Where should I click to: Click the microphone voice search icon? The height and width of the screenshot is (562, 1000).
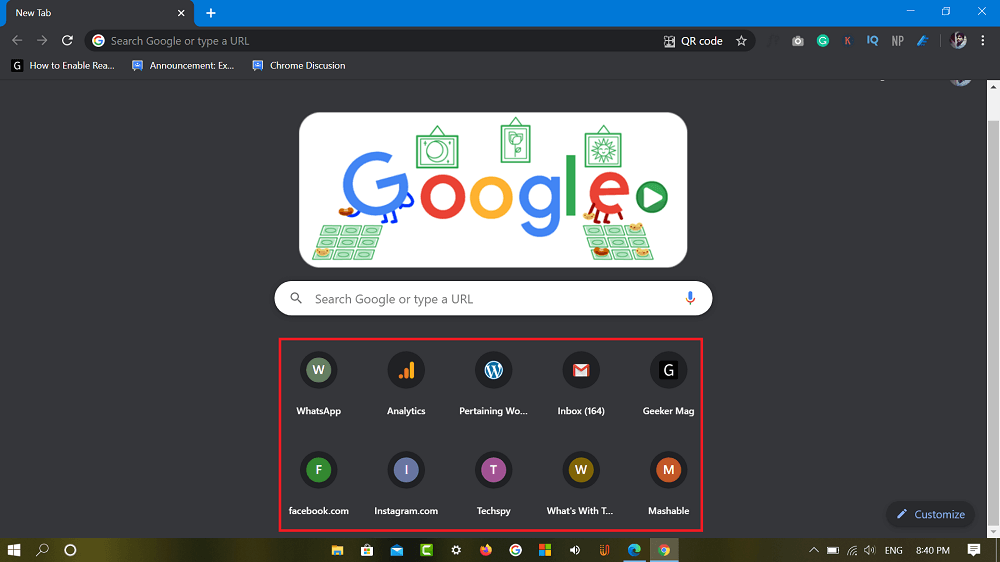click(x=689, y=298)
